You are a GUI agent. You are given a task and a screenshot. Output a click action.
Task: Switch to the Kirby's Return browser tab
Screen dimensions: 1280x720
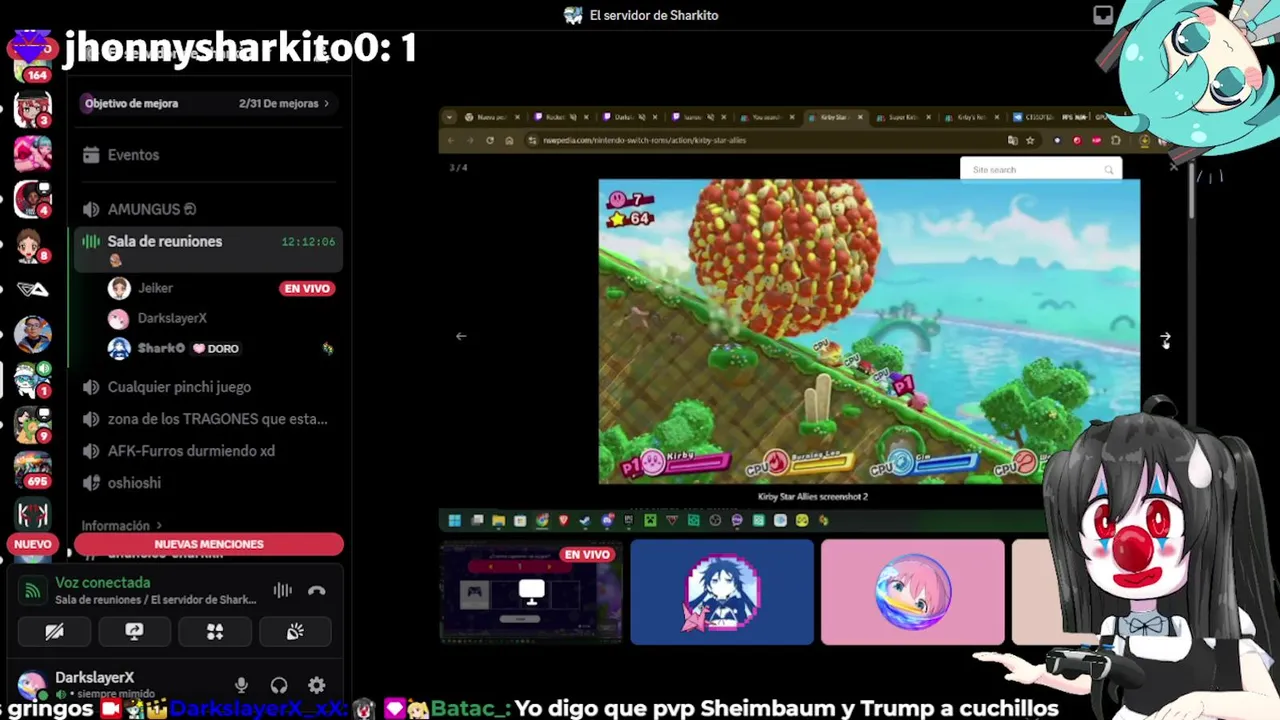pos(971,117)
